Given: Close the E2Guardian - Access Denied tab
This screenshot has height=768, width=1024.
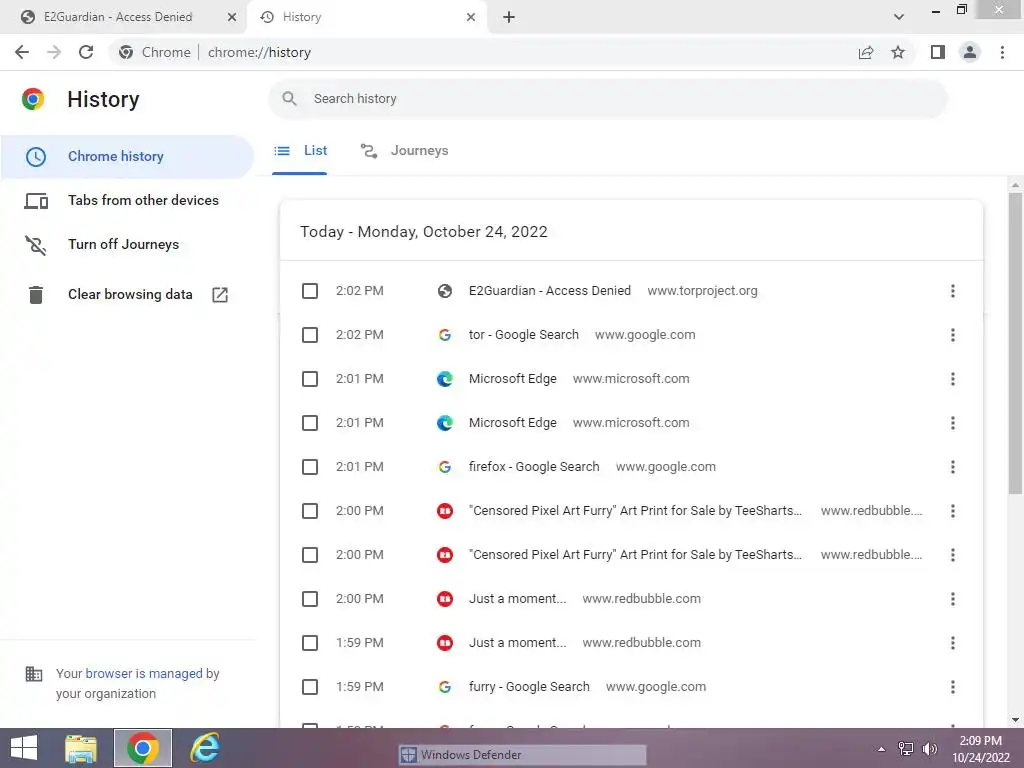Looking at the screenshot, I should [232, 17].
